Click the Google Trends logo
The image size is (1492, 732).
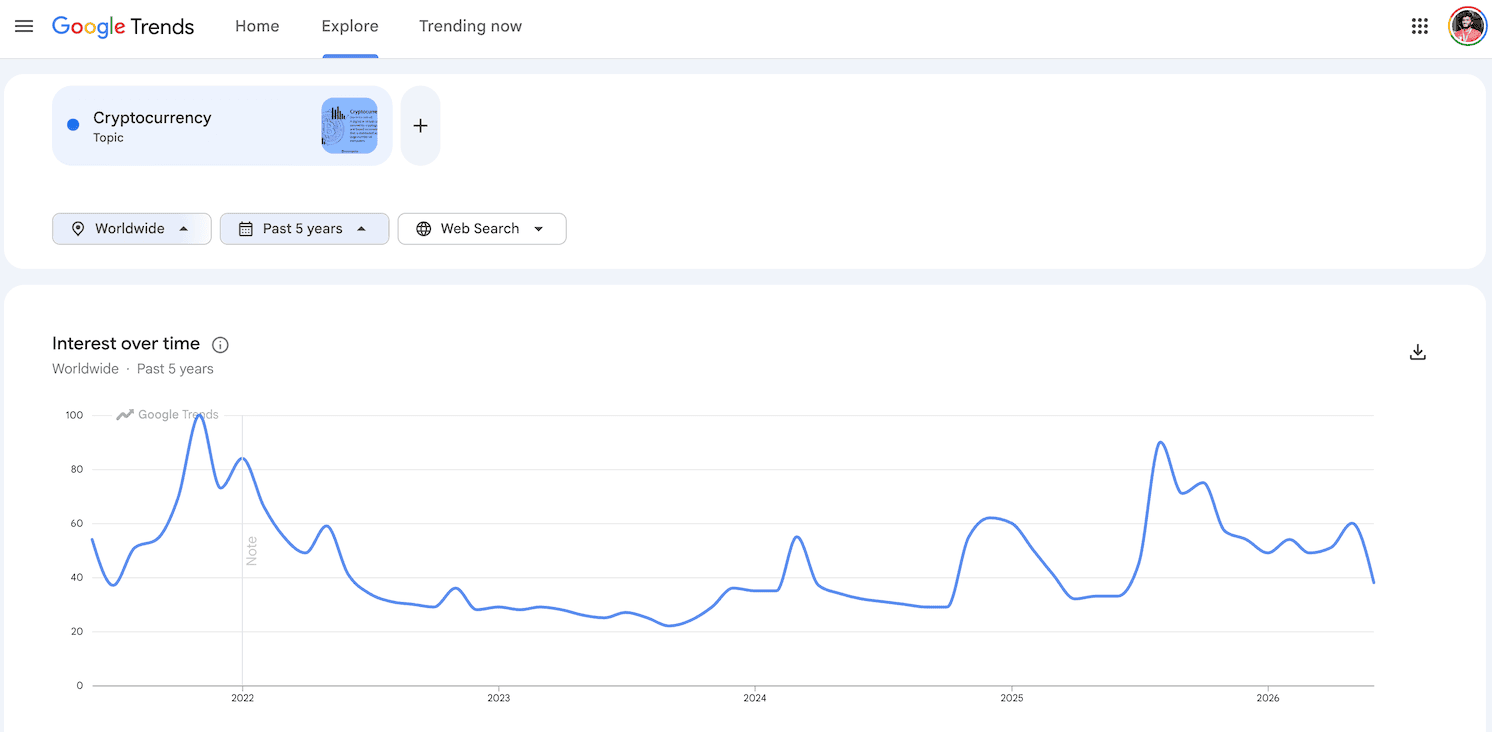[123, 27]
